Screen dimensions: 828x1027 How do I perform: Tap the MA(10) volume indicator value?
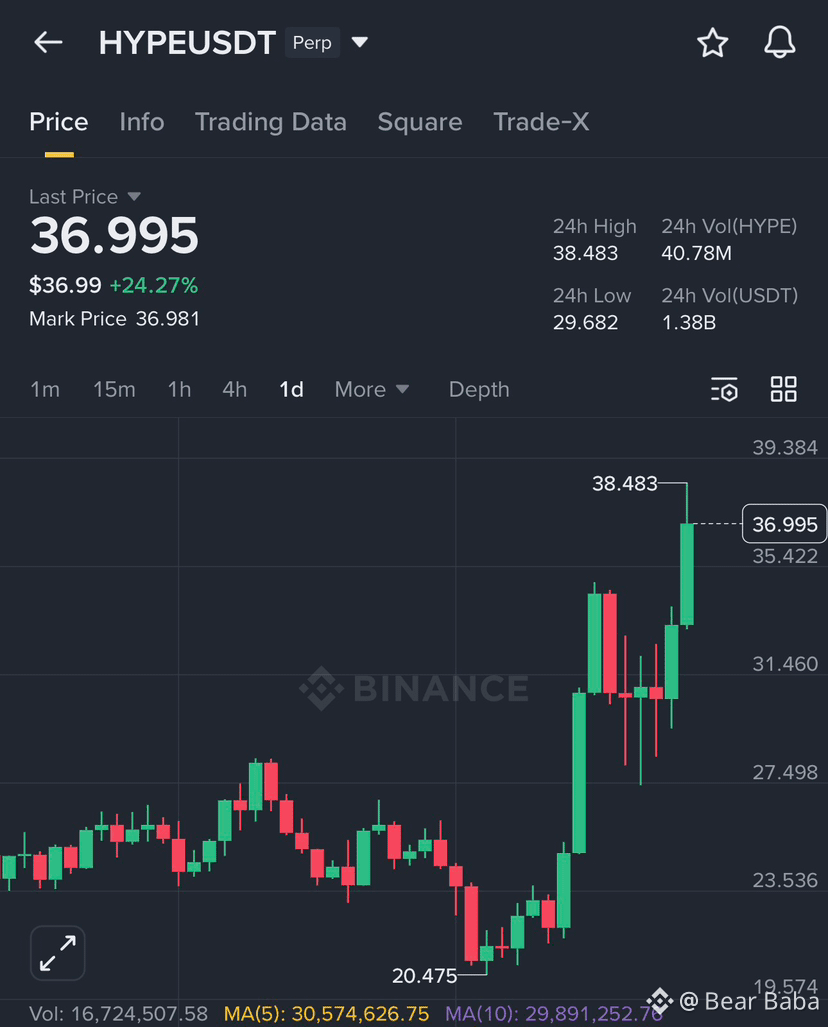(554, 1014)
